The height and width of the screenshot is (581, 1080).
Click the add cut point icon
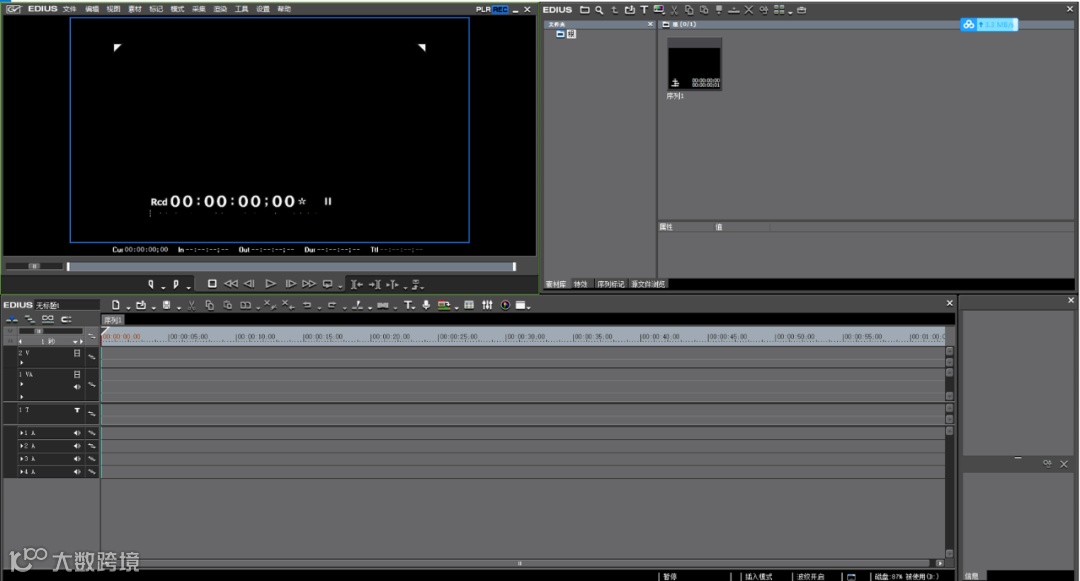pyautogui.click(x=357, y=305)
